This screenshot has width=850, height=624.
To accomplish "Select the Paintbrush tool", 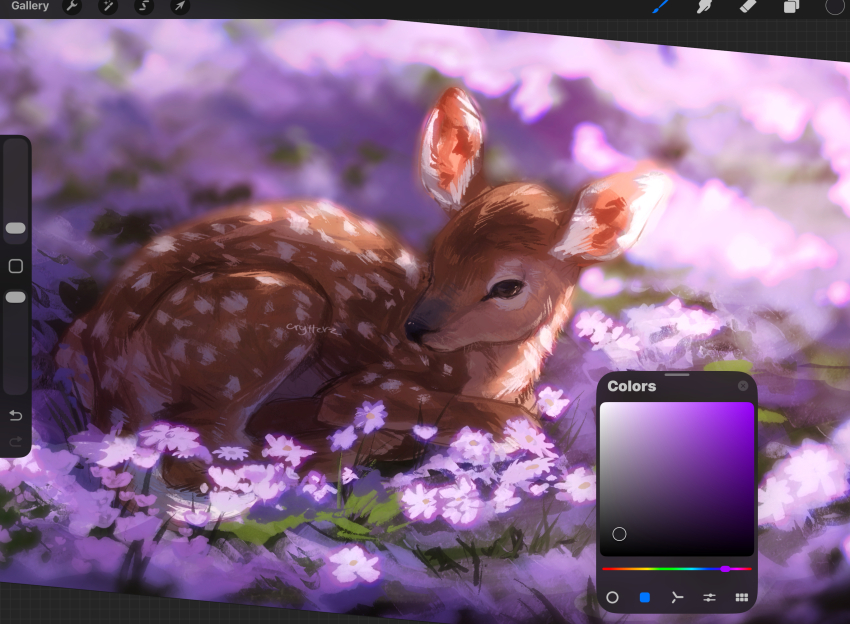I will point(659,8).
